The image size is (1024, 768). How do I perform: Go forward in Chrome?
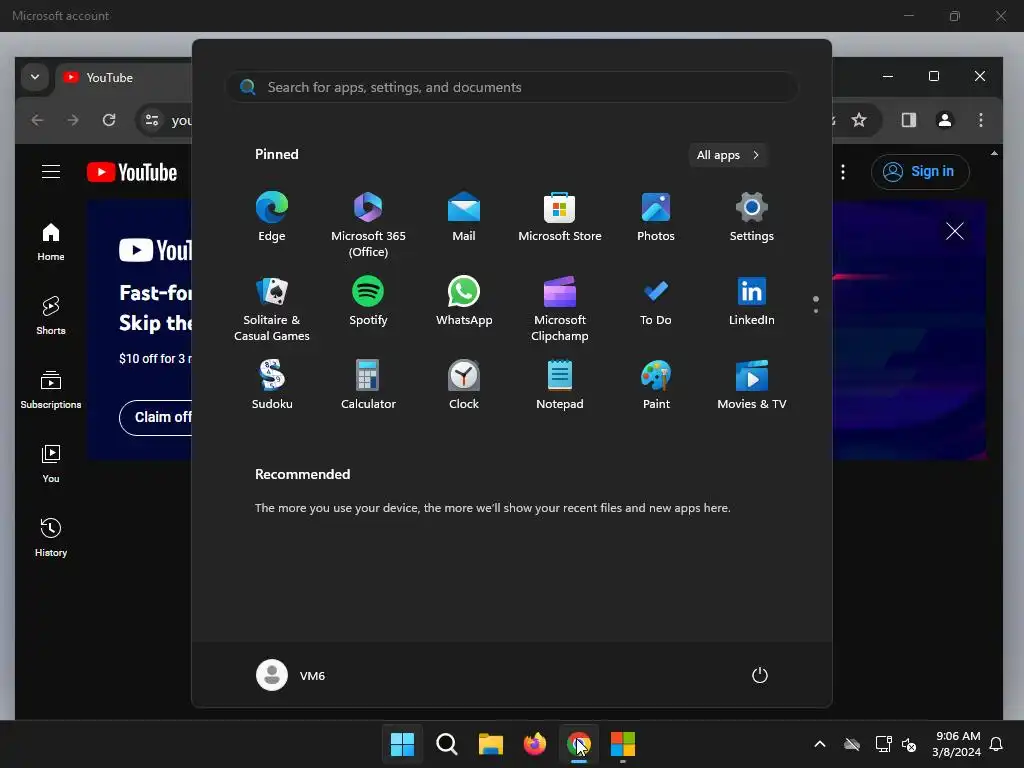click(73, 120)
